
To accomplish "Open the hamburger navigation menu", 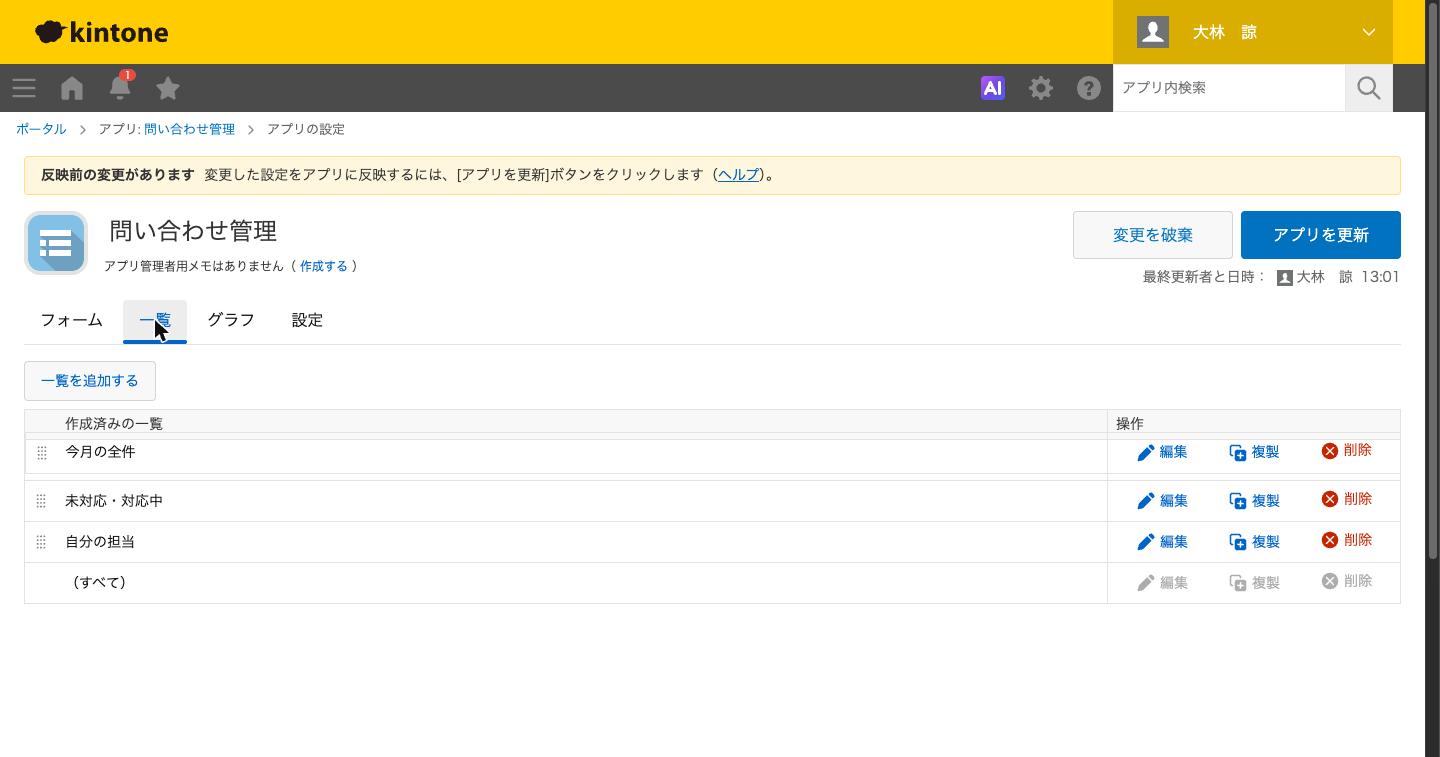I will pyautogui.click(x=24, y=88).
